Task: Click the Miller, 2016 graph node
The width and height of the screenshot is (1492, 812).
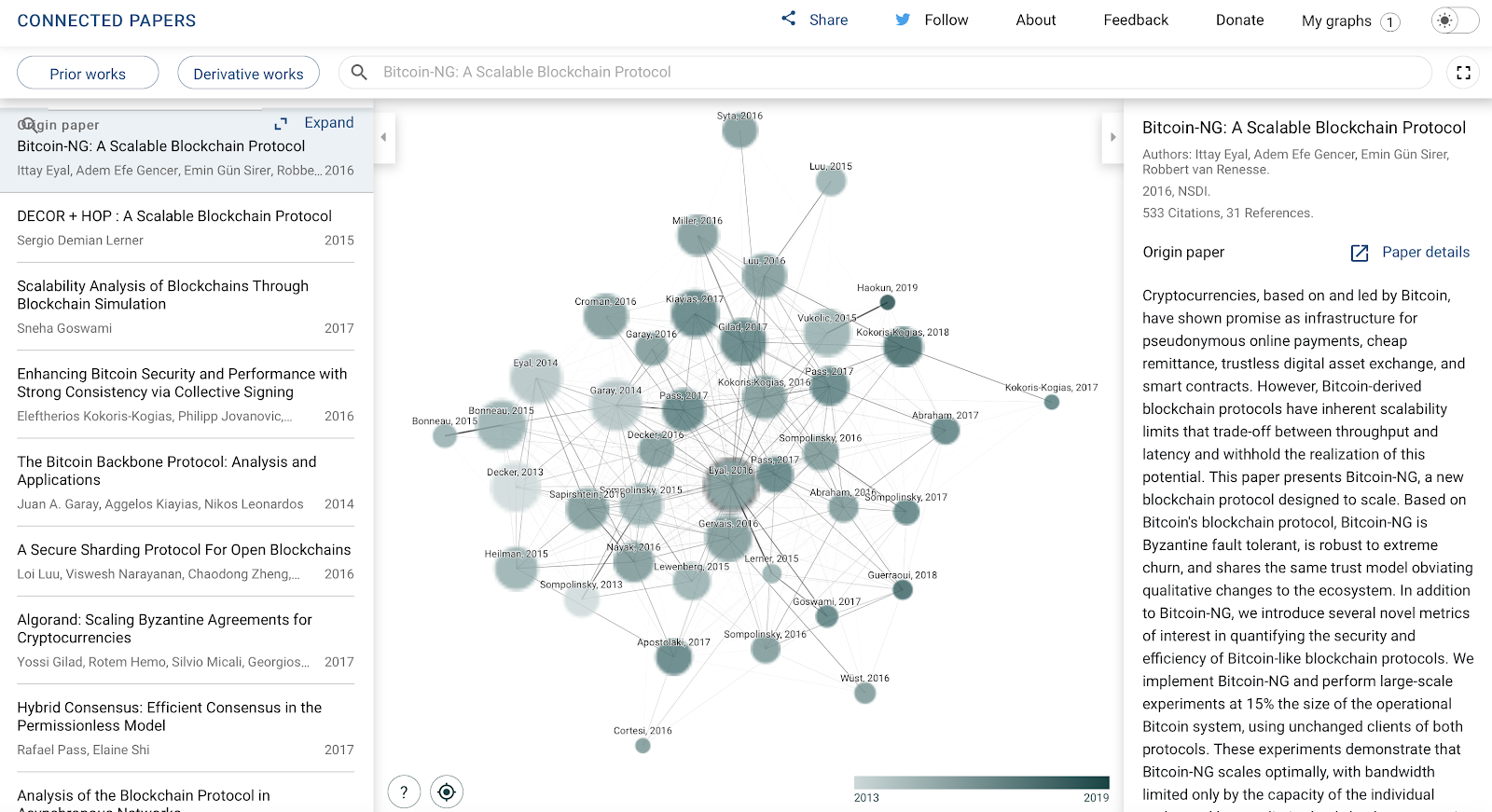Action: (698, 236)
